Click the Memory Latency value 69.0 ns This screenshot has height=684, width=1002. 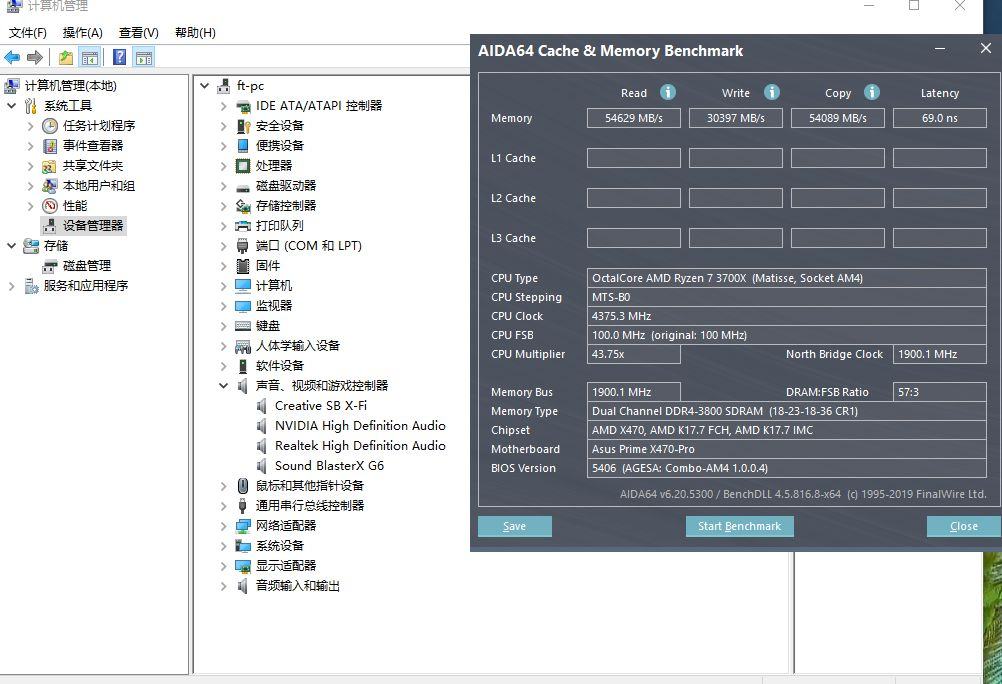tap(939, 118)
